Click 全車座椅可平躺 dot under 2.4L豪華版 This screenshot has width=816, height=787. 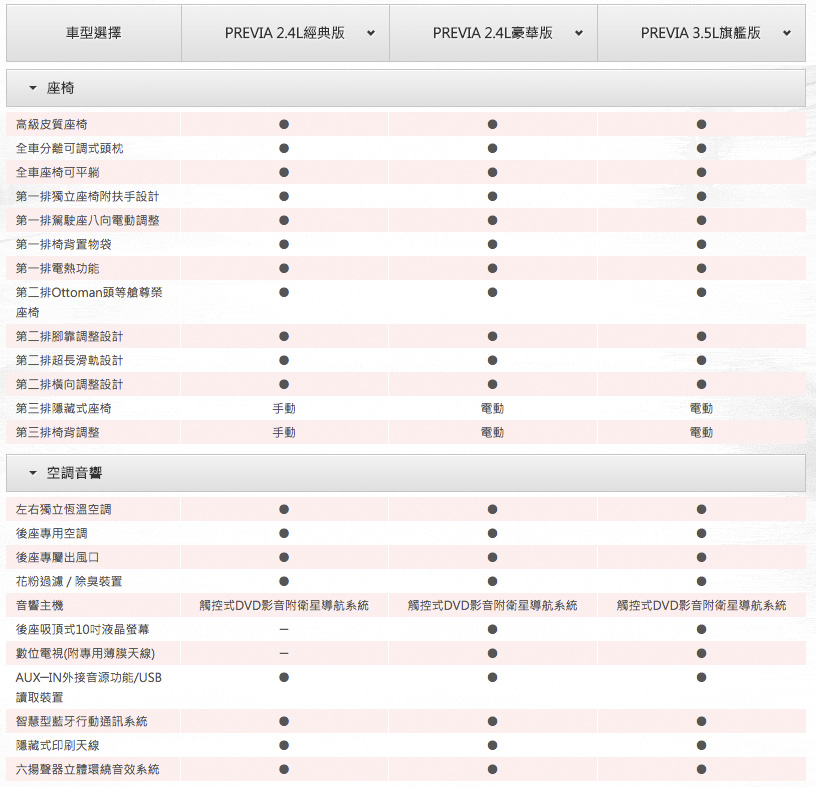point(492,172)
